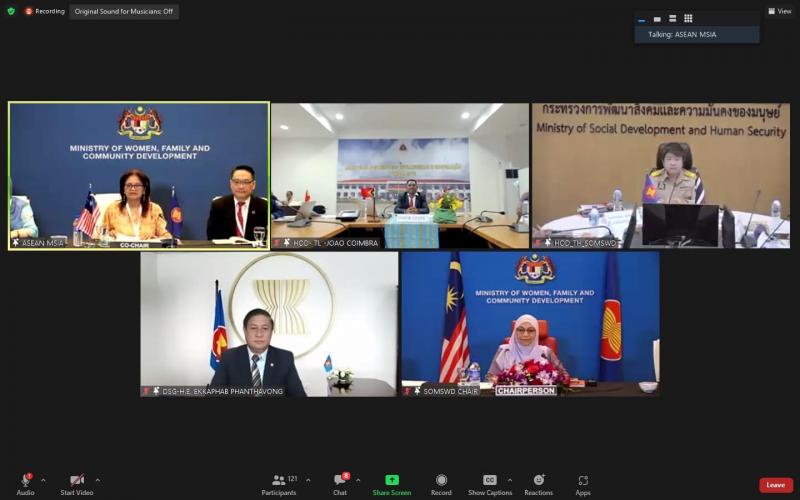Expand the arrow next to Participants
This screenshot has height=500, width=800.
coord(308,480)
